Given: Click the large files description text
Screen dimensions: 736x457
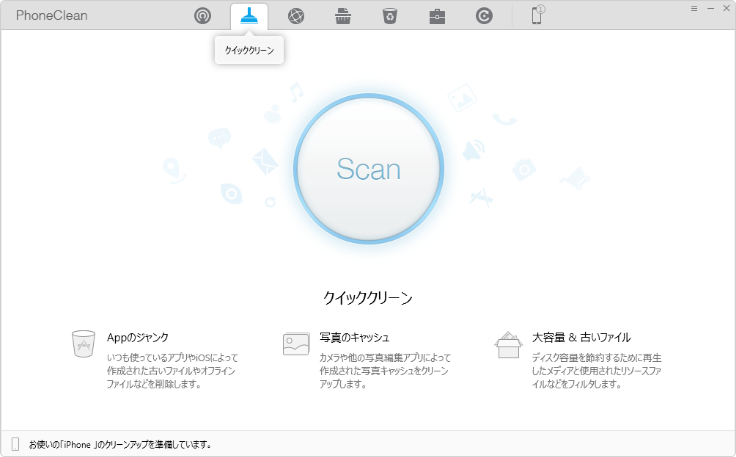Looking at the screenshot, I should 597,371.
